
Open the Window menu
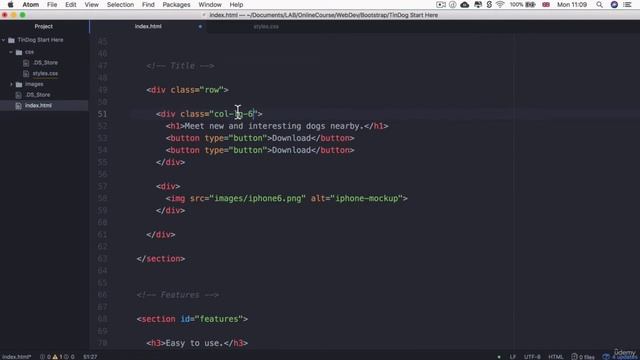210,4
